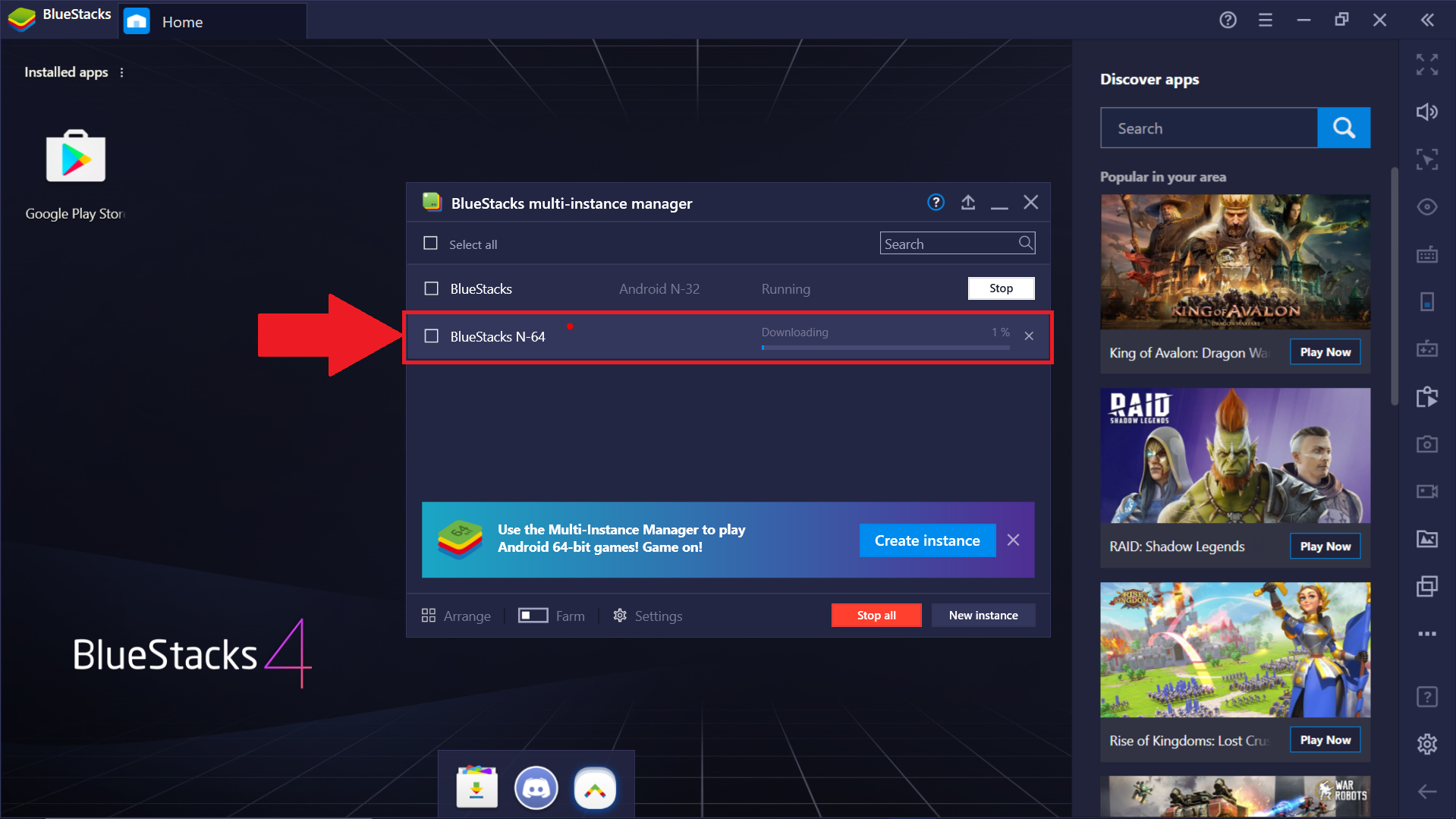The height and width of the screenshot is (819, 1456).
Task: Click the phone rotate icon in sidebar
Action: coord(1426,301)
